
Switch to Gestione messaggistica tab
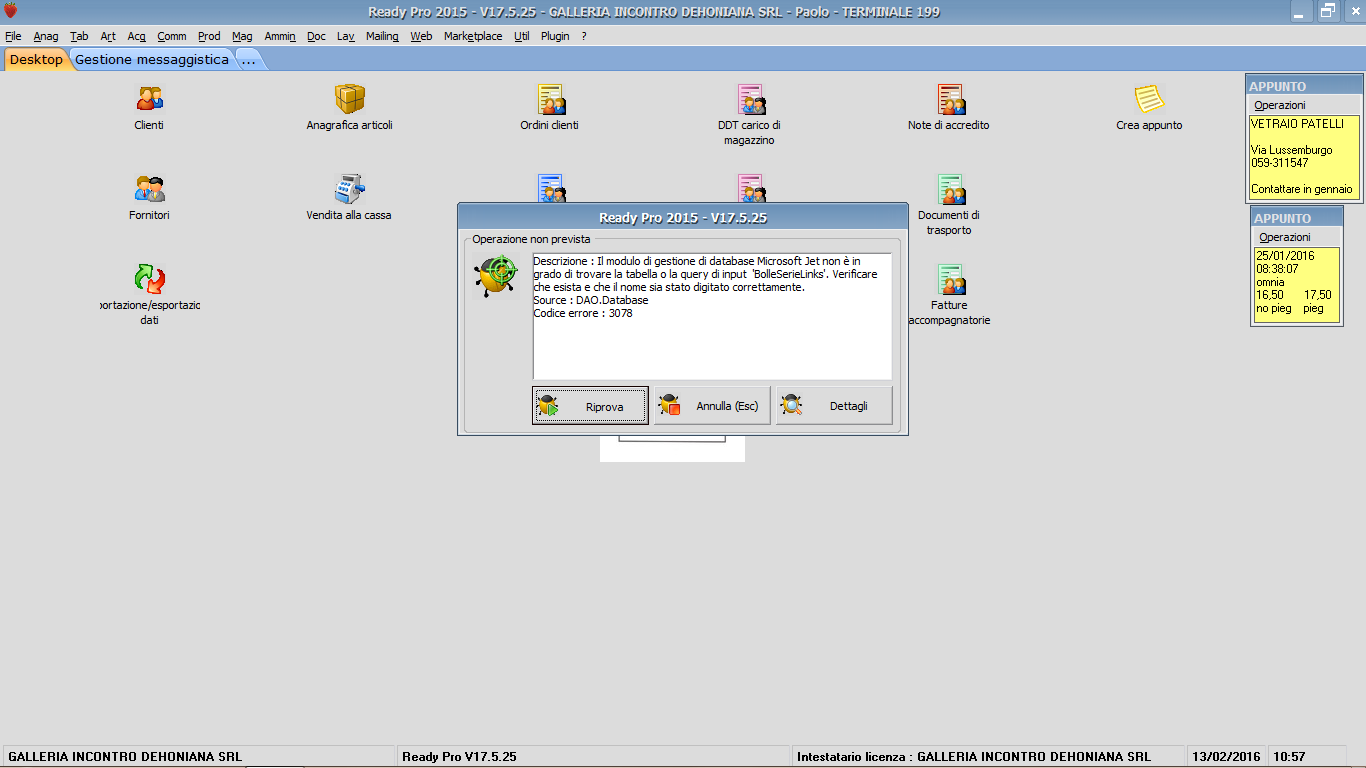152,59
